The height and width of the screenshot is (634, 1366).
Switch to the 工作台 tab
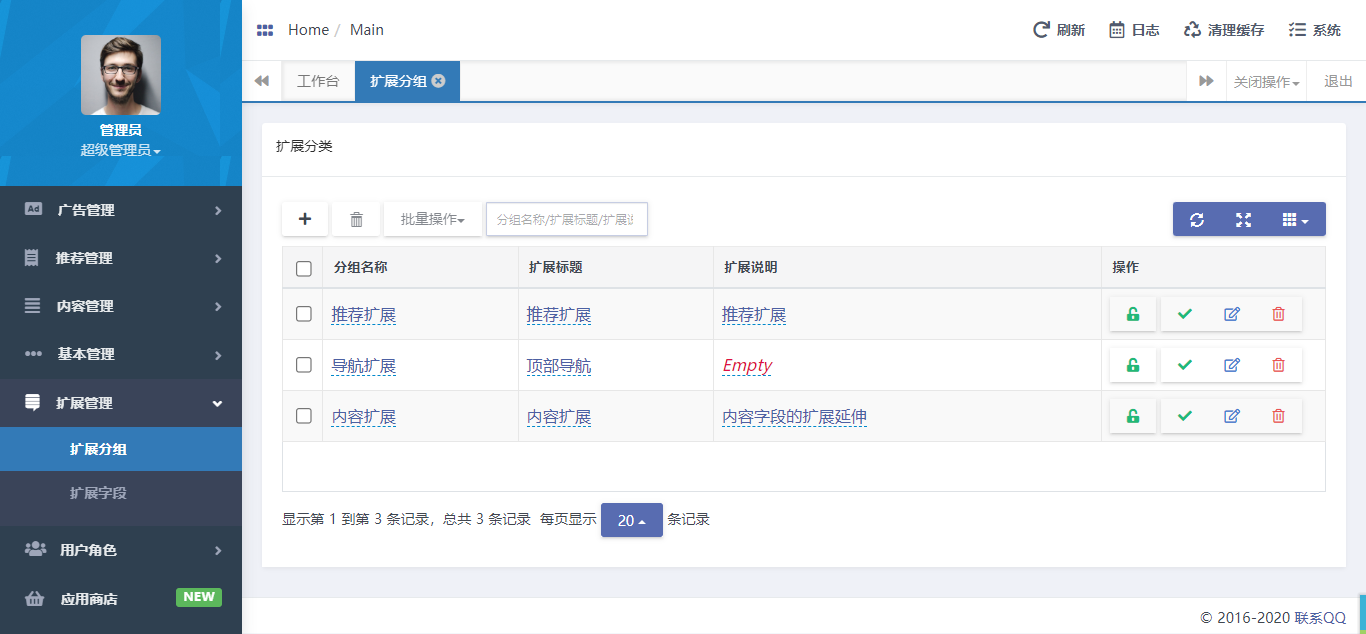pyautogui.click(x=318, y=82)
